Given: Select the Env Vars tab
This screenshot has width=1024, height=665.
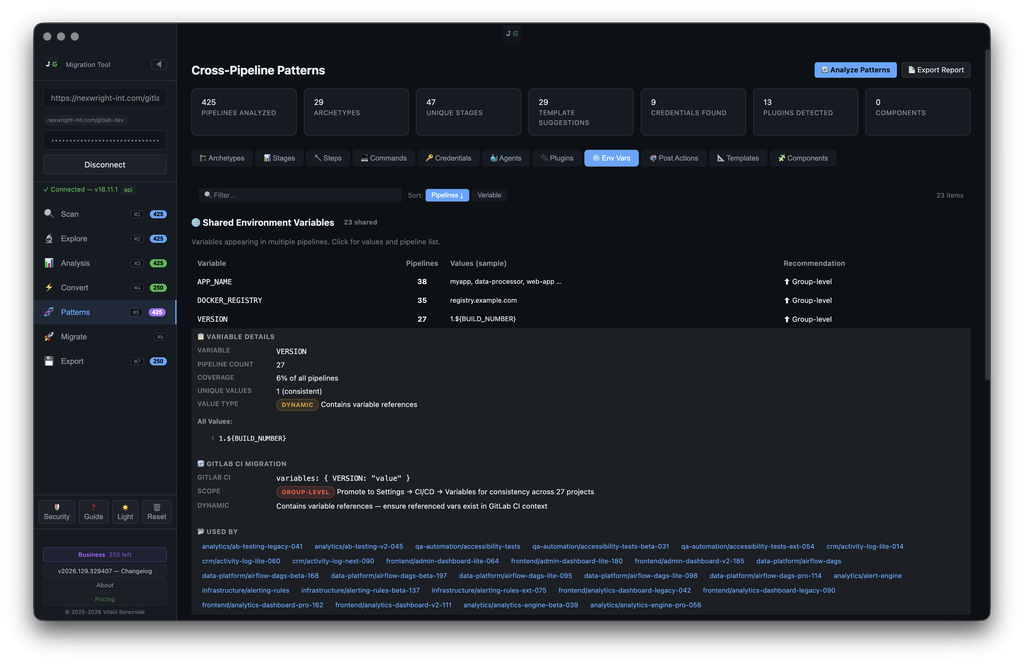Looking at the screenshot, I should coord(611,158).
